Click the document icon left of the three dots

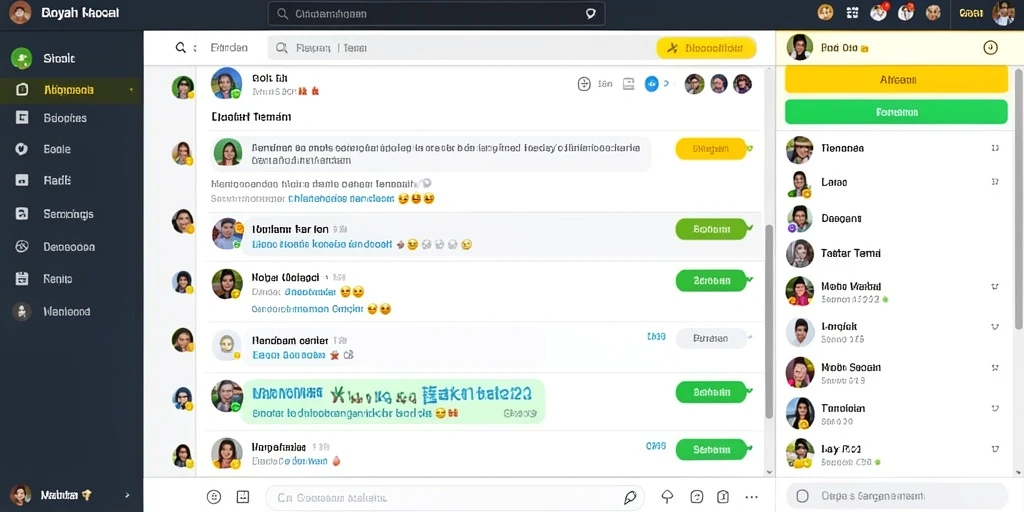point(722,496)
